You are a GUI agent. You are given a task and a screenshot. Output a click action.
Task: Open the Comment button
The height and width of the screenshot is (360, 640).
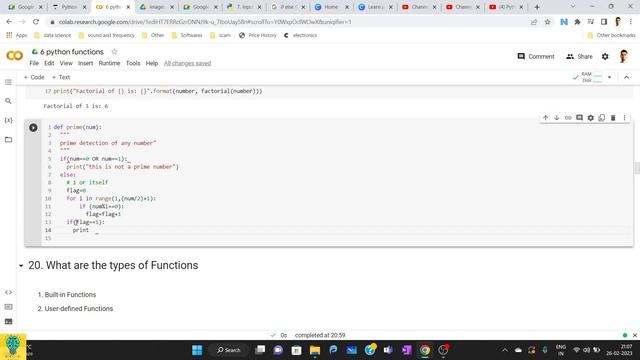(536, 57)
